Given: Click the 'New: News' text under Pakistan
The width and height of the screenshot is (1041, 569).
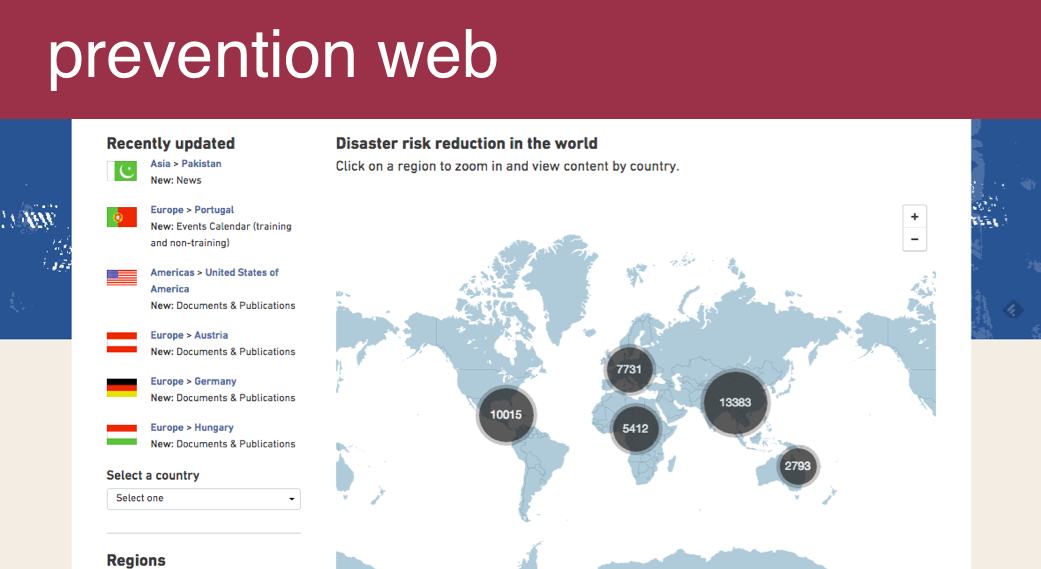Looking at the screenshot, I should [176, 180].
